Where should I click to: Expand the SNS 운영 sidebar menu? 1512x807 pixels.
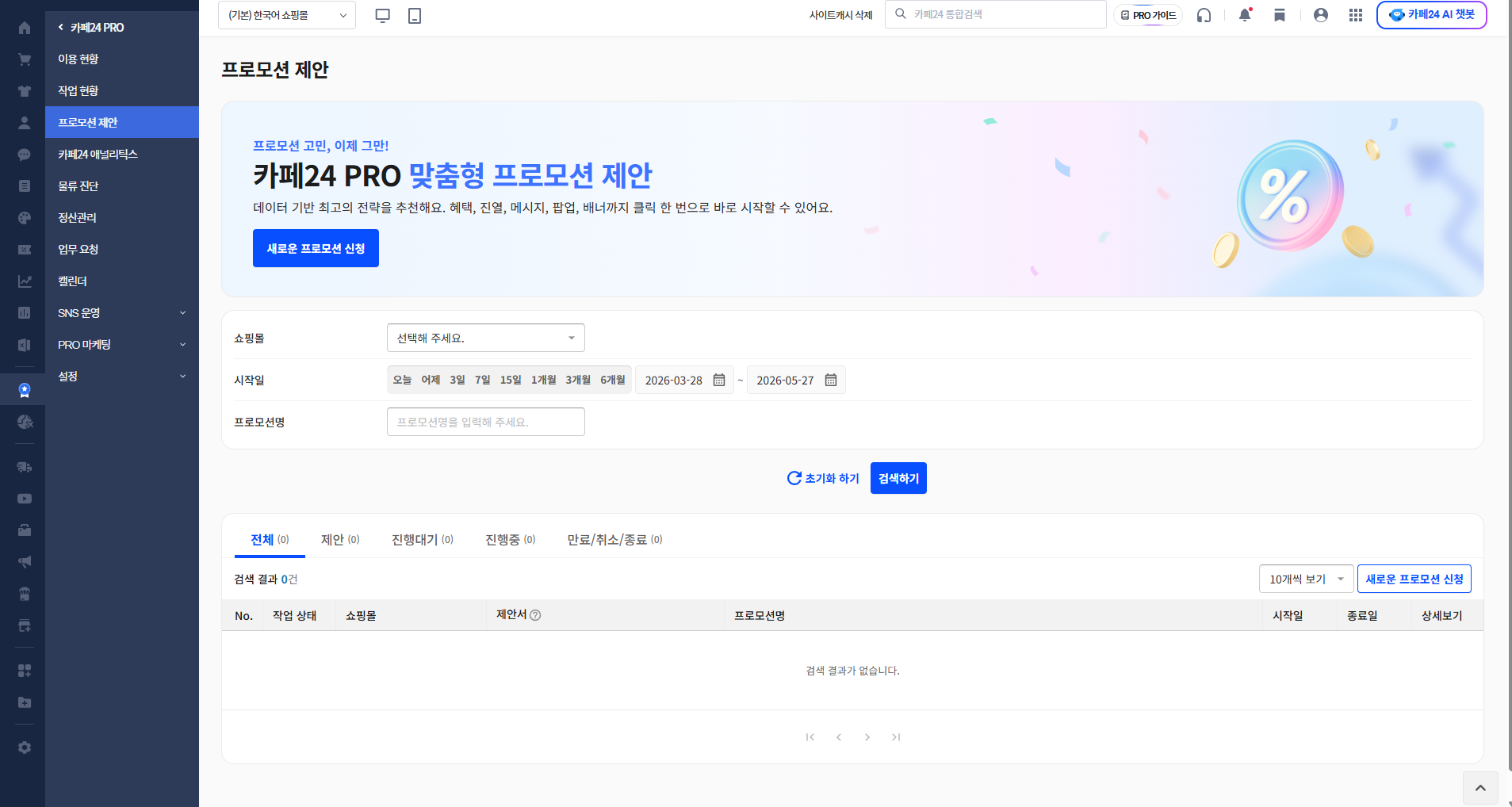coord(122,313)
